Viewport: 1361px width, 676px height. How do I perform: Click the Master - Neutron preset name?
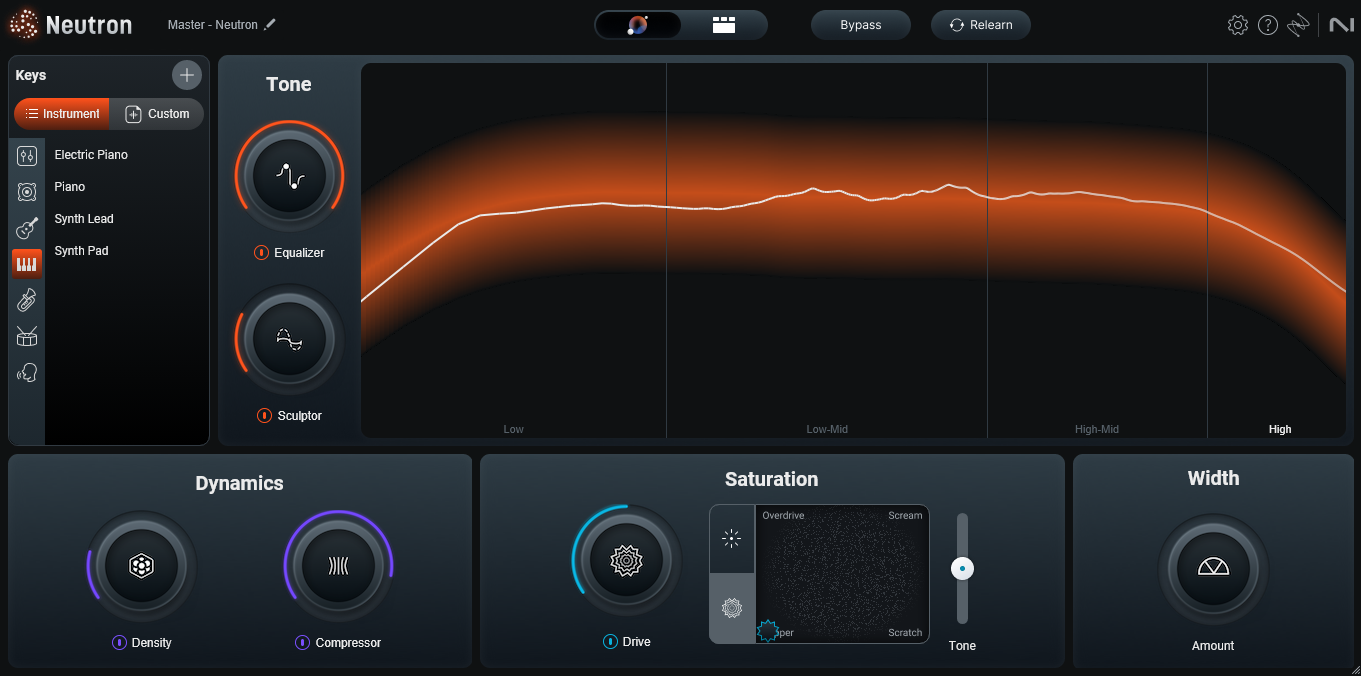click(213, 24)
